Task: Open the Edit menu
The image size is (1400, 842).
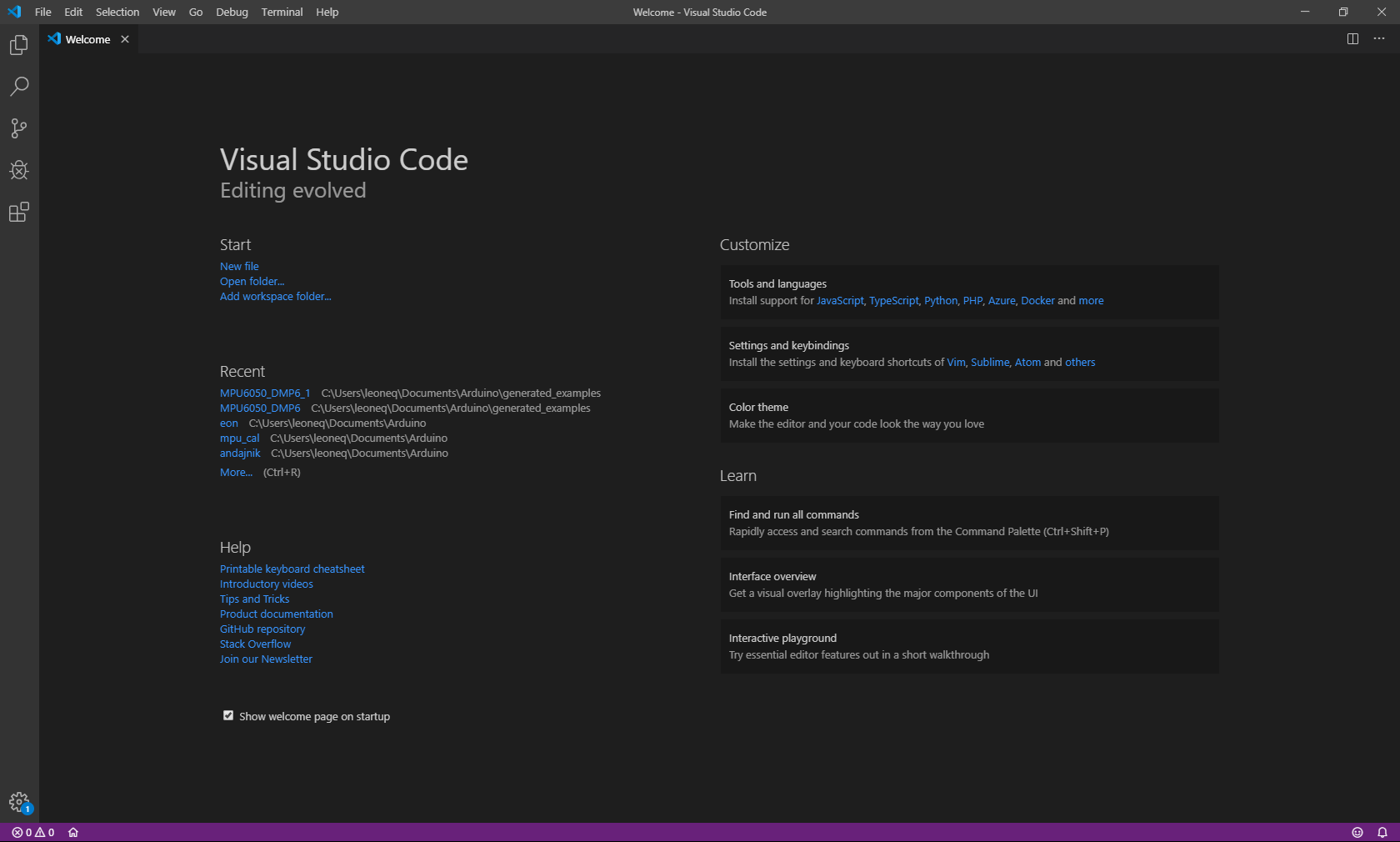Action: pos(73,12)
